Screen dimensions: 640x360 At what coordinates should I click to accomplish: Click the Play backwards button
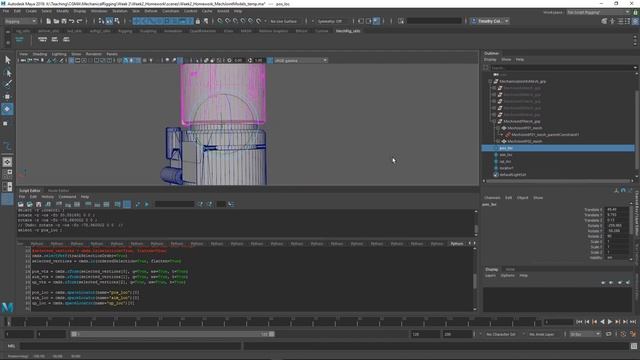(602, 322)
